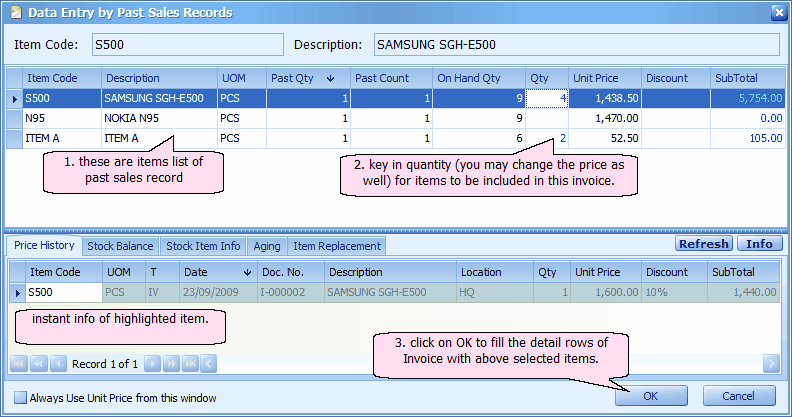The image size is (792, 417).
Task: Click Past Count column header
Action: coord(391,78)
